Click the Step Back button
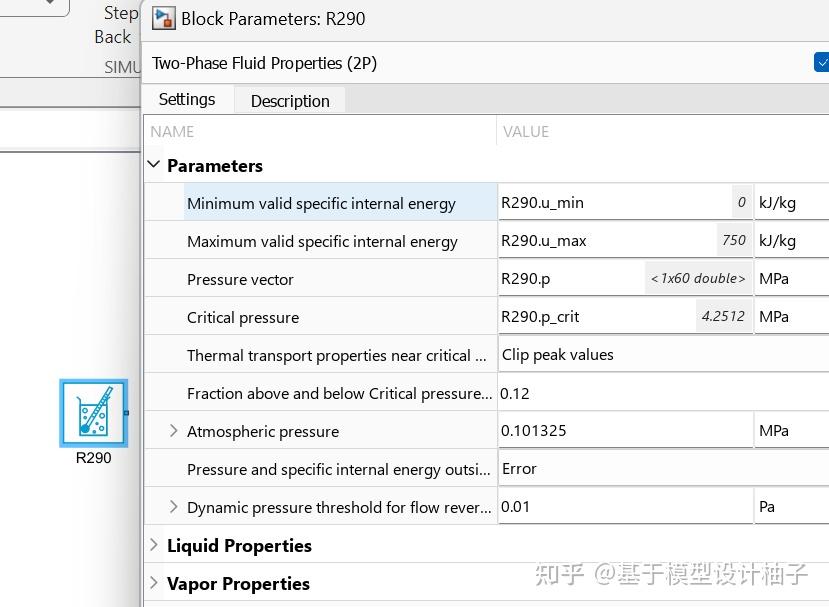 (117, 24)
